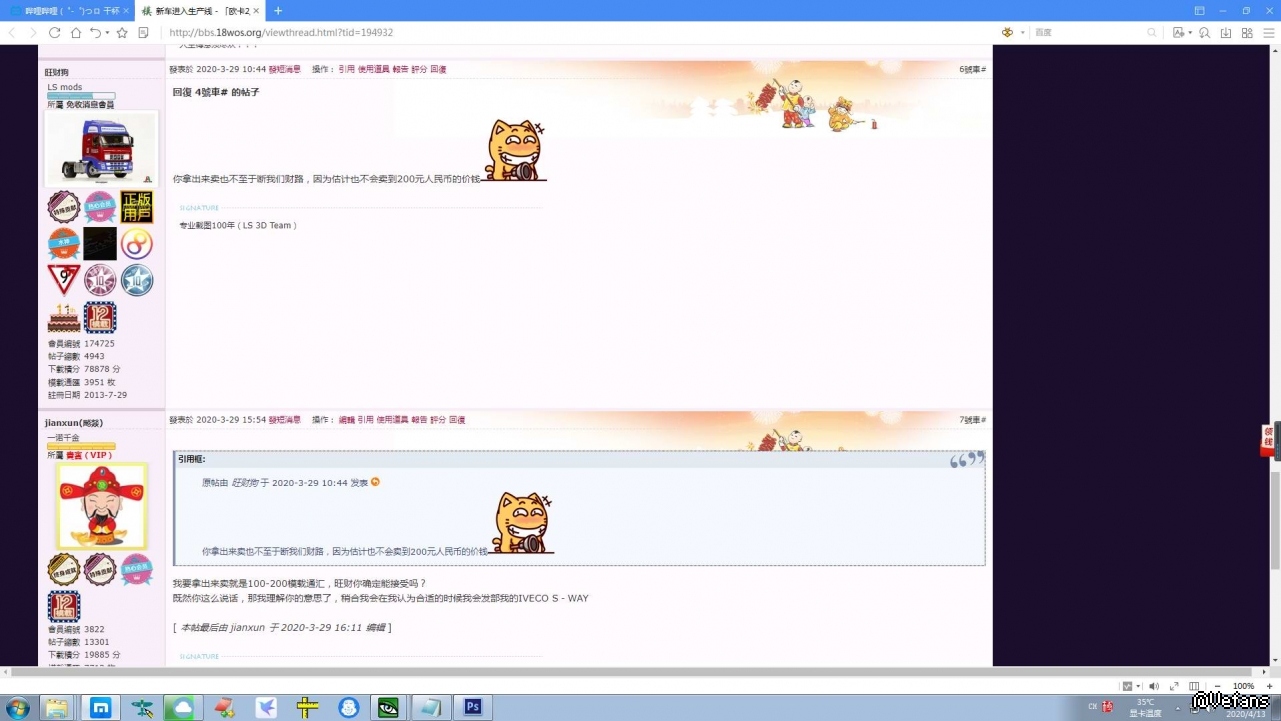The image size is (1281, 721).
Task: Open the page translation tool icon
Action: 1178,33
